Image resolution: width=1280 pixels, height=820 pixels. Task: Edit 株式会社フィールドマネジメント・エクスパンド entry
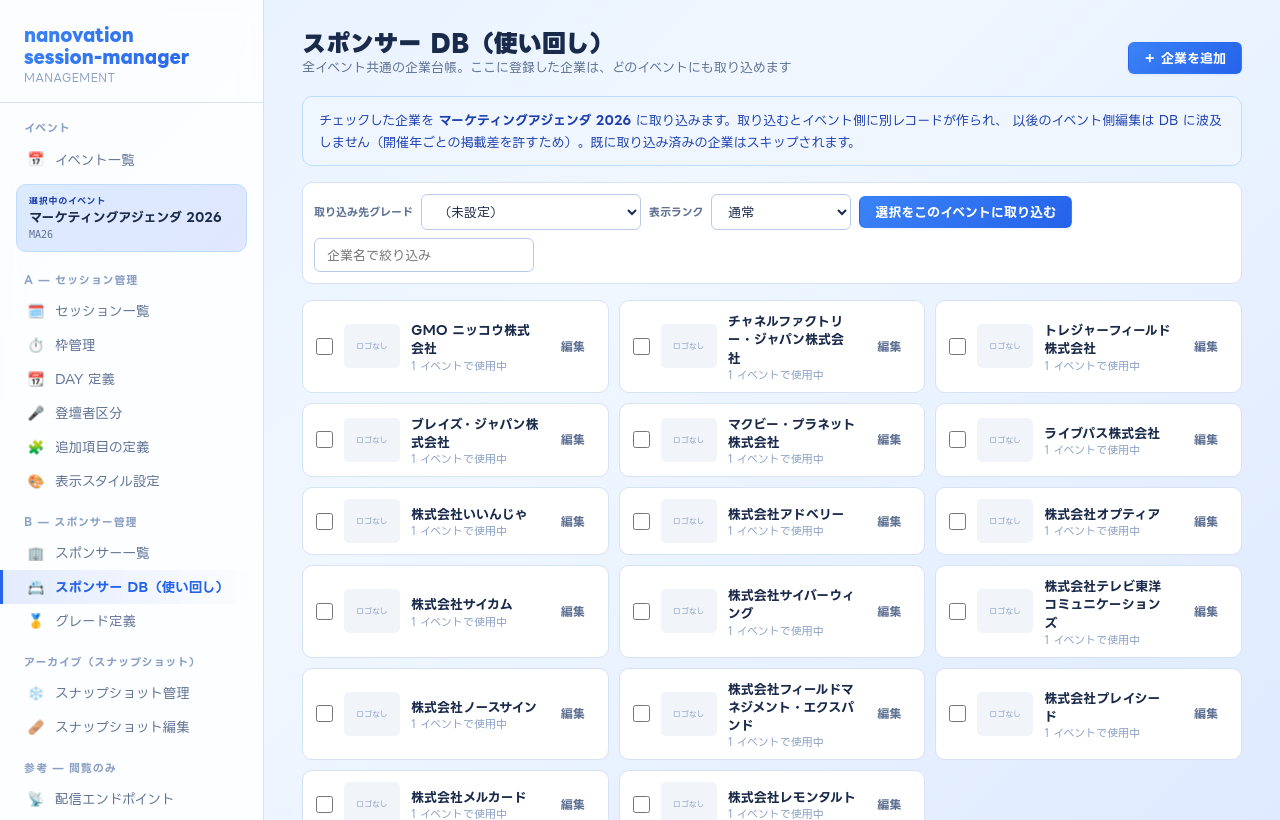(x=889, y=713)
